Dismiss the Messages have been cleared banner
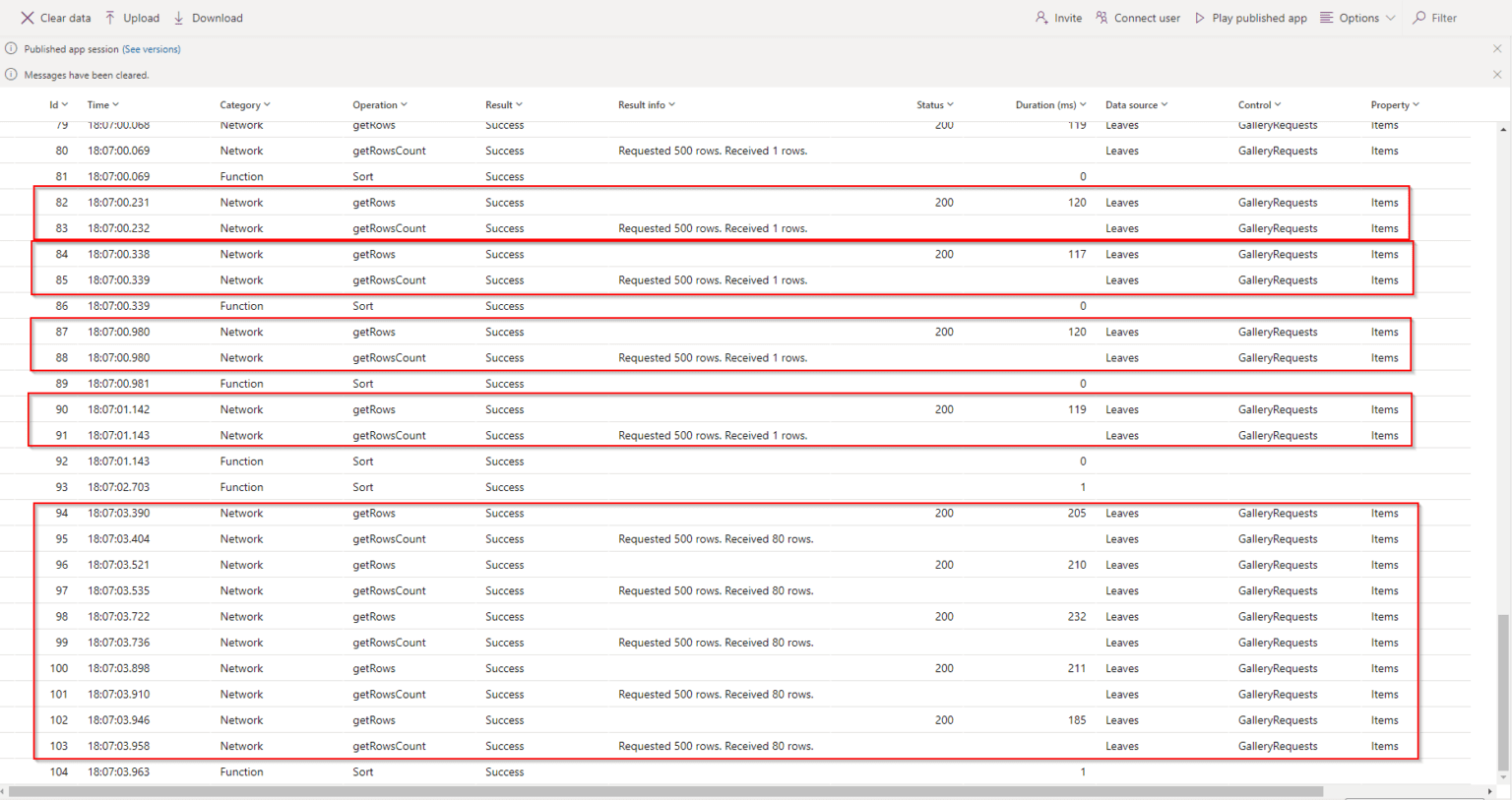 click(1497, 74)
